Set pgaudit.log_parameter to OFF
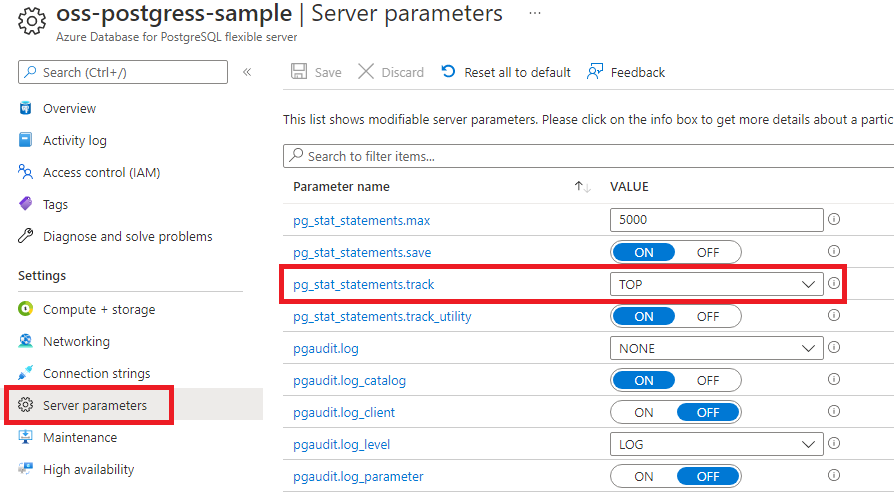This screenshot has width=894, height=492. [708, 475]
